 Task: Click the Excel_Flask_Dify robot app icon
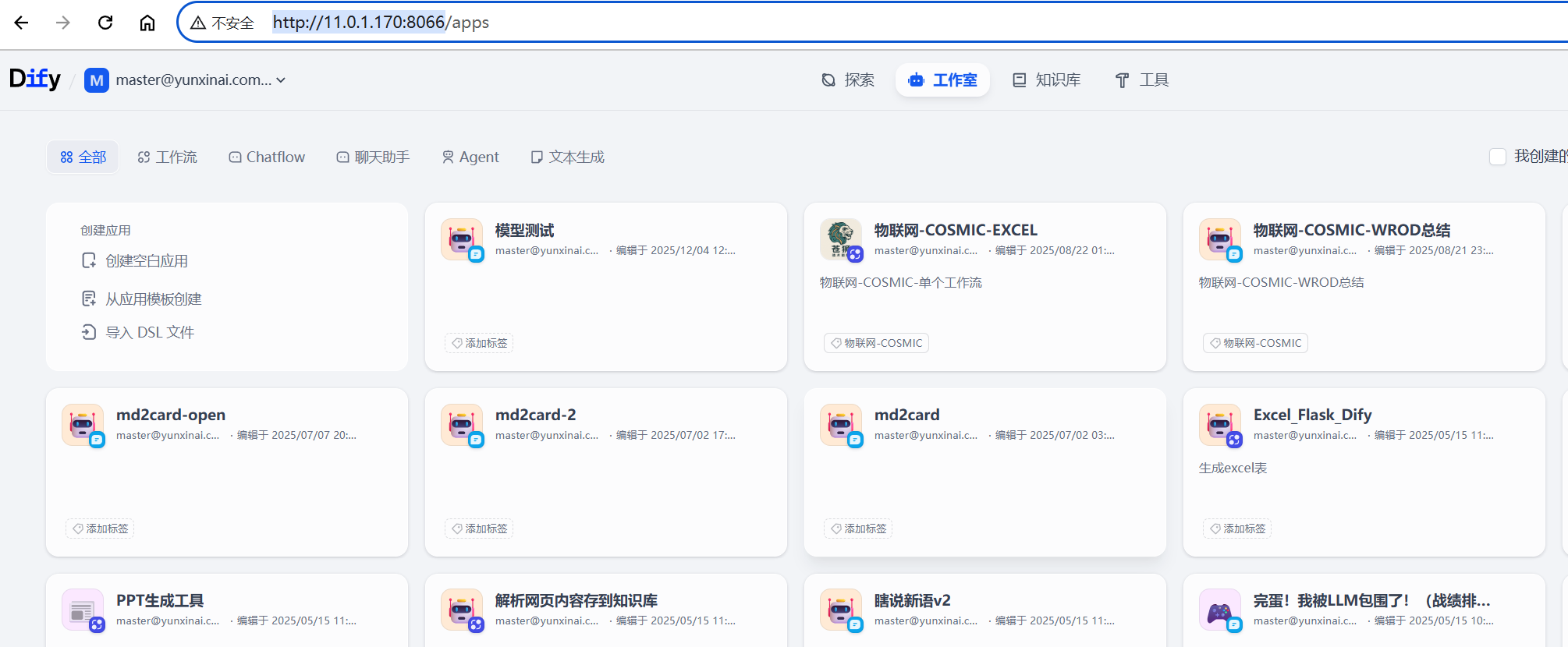tap(1219, 425)
